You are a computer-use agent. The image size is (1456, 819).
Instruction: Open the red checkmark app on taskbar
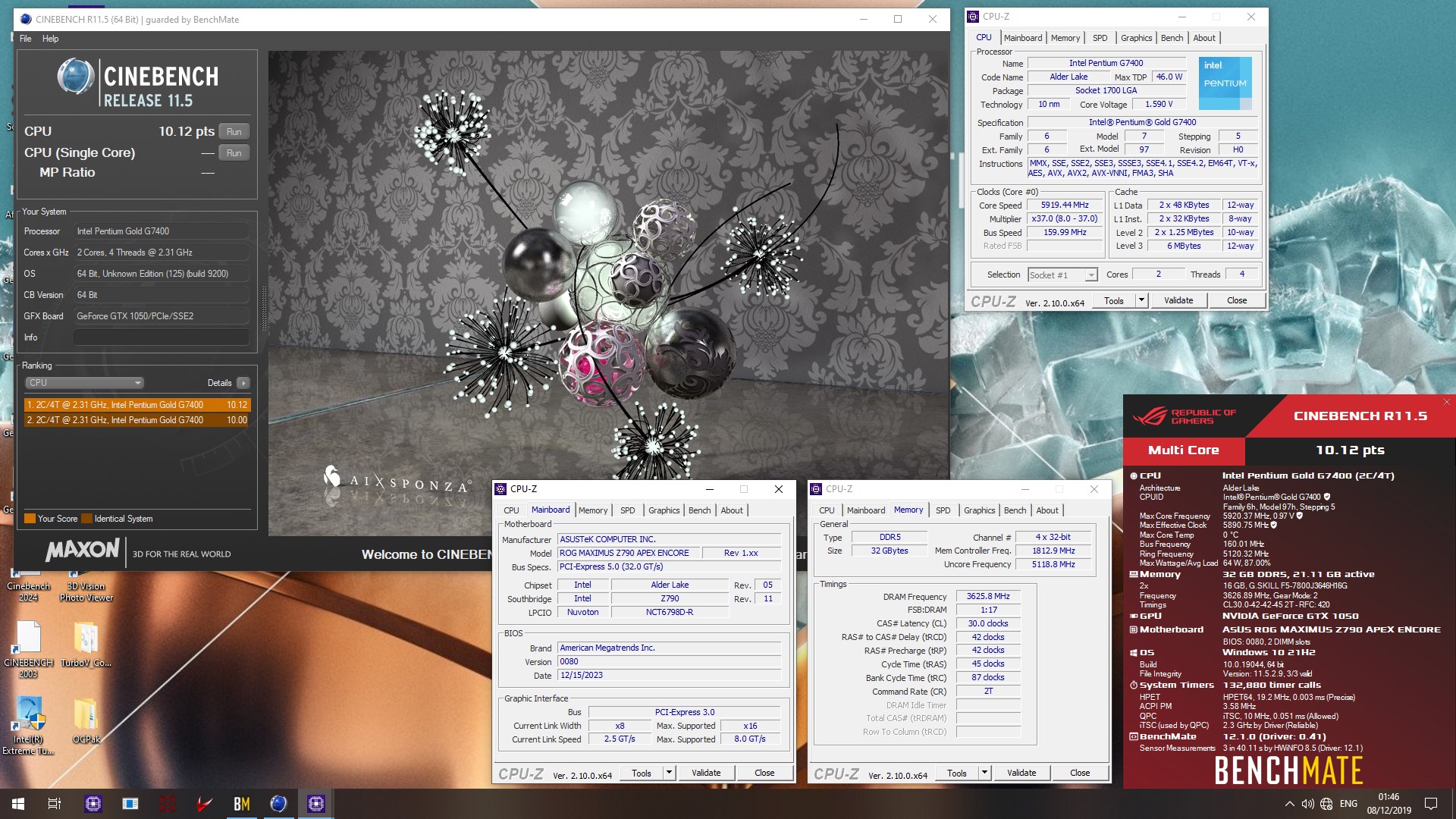coord(205,804)
